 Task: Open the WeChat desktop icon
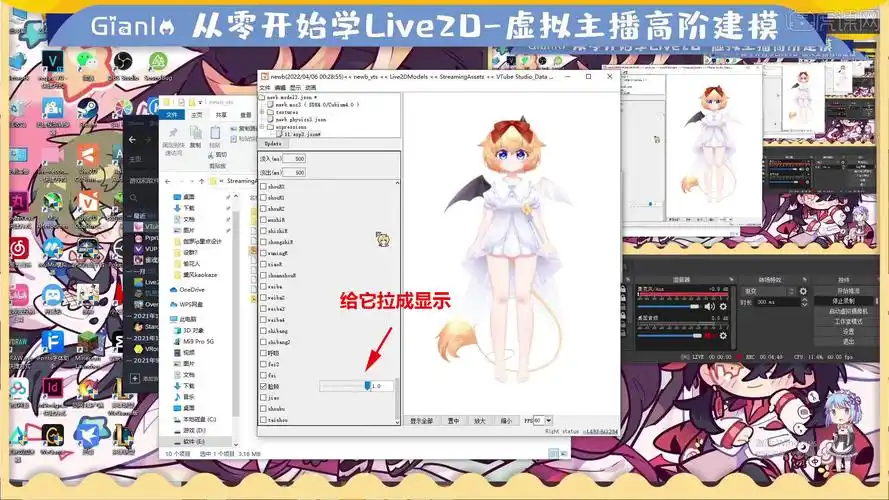point(87,60)
